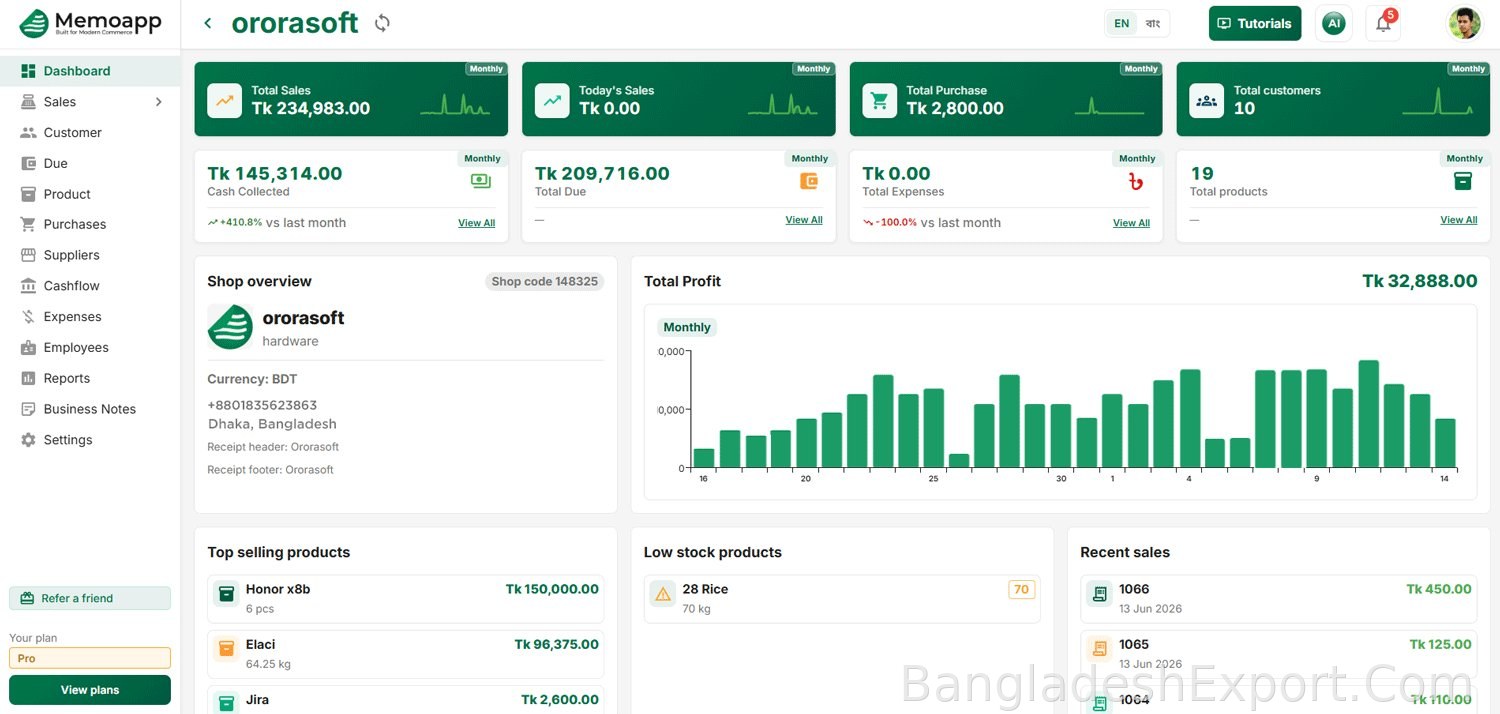Click the Total Purchase cart icon
This screenshot has width=1500, height=714.
pyautogui.click(x=880, y=100)
